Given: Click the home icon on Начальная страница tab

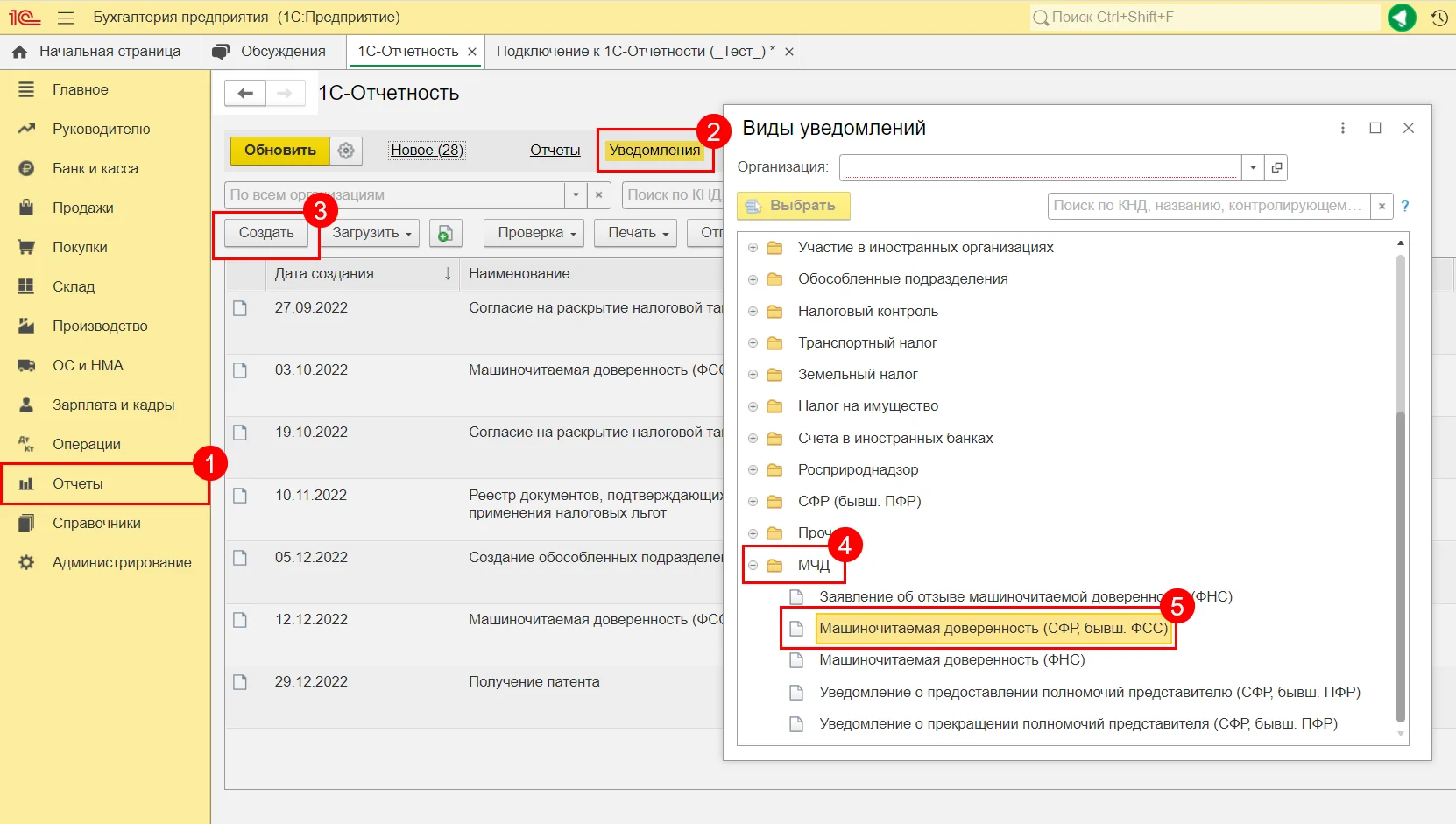Looking at the screenshot, I should click(x=19, y=52).
